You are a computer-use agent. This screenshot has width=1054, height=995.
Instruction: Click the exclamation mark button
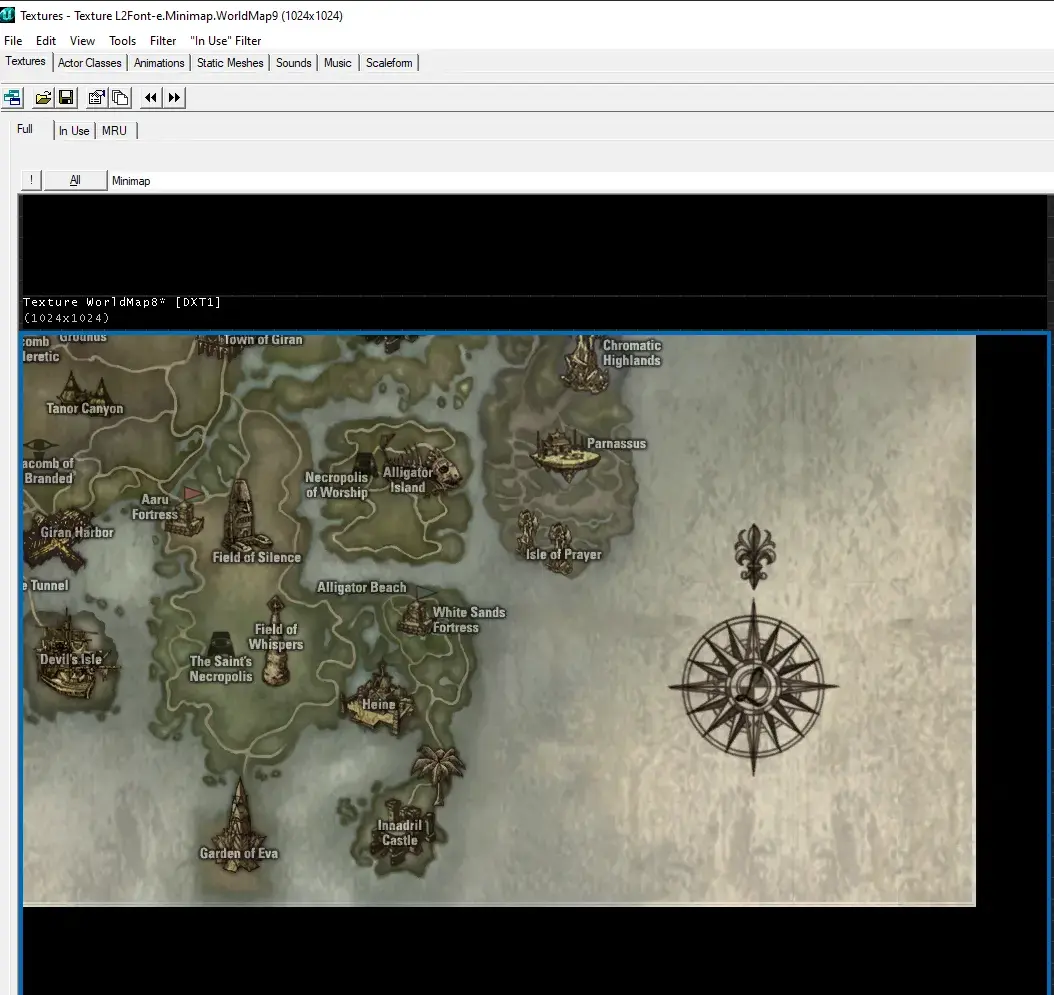31,180
